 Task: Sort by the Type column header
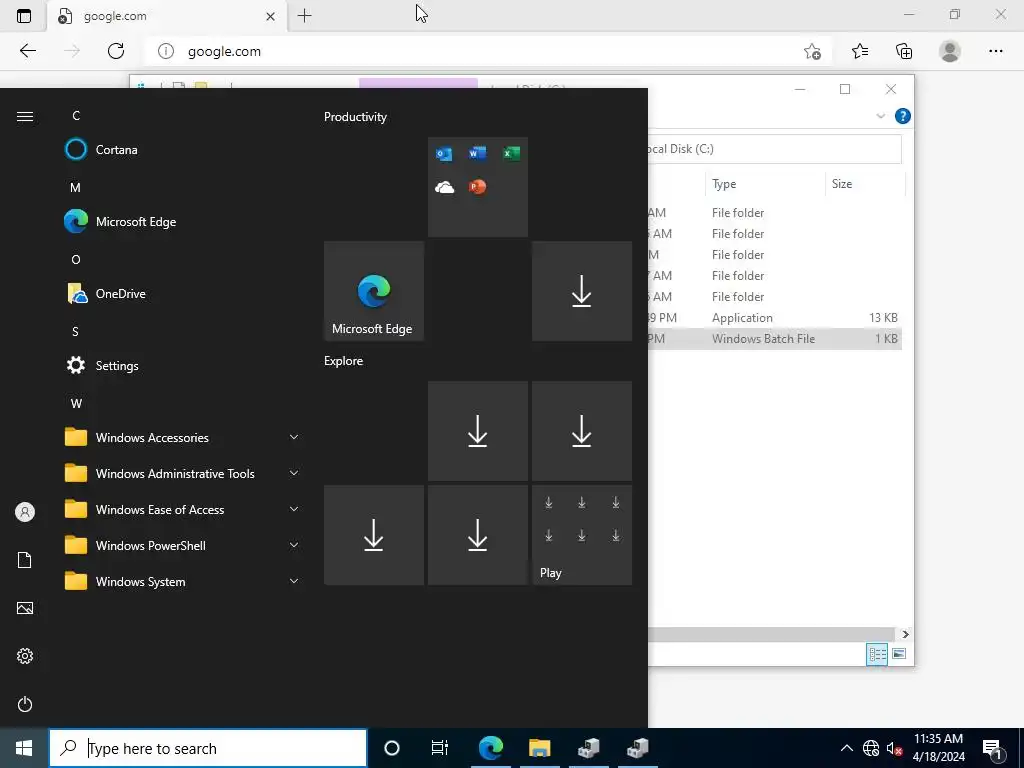coord(765,184)
